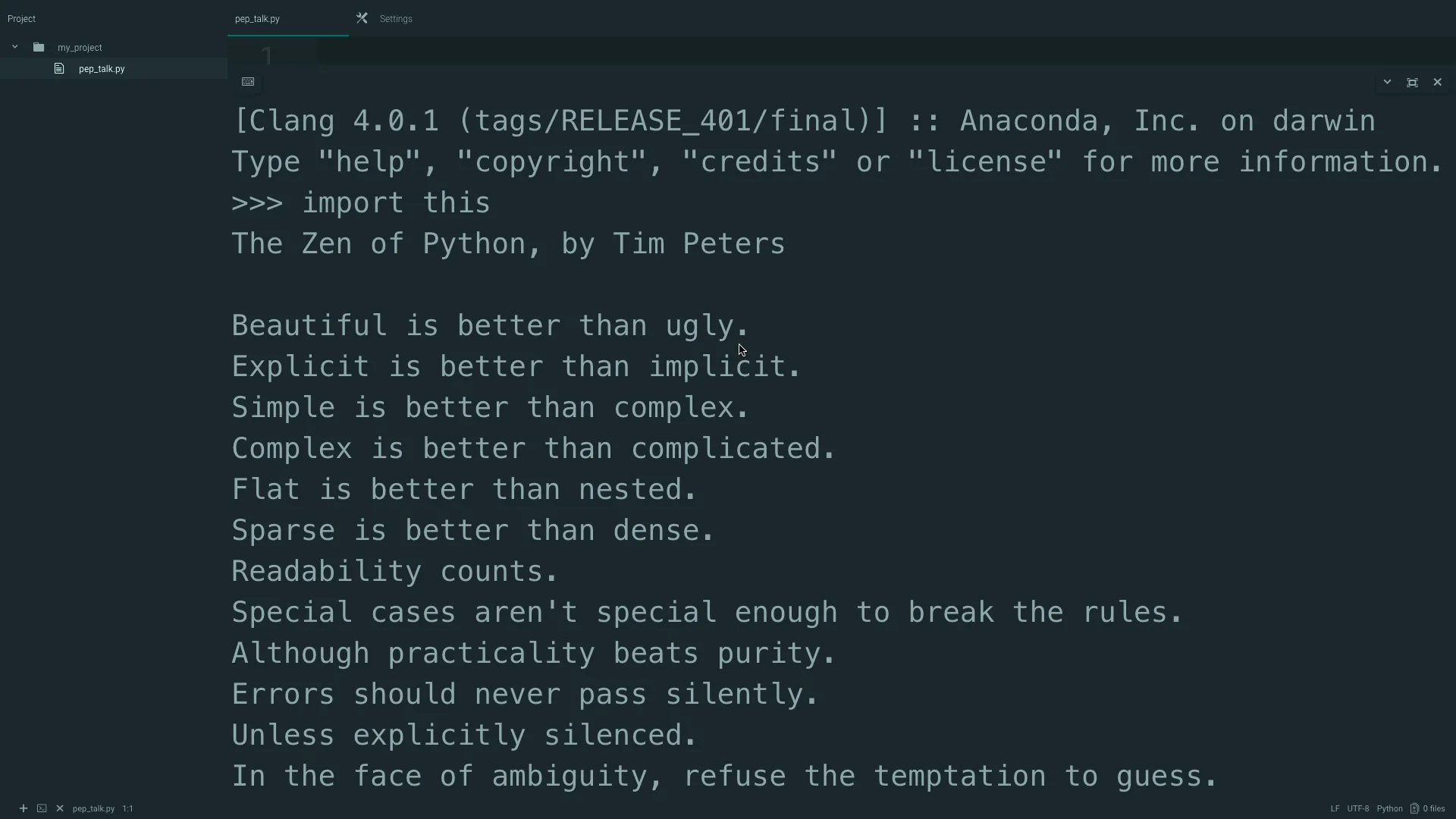Close the terminal panel
The image size is (1456, 819).
click(1437, 82)
